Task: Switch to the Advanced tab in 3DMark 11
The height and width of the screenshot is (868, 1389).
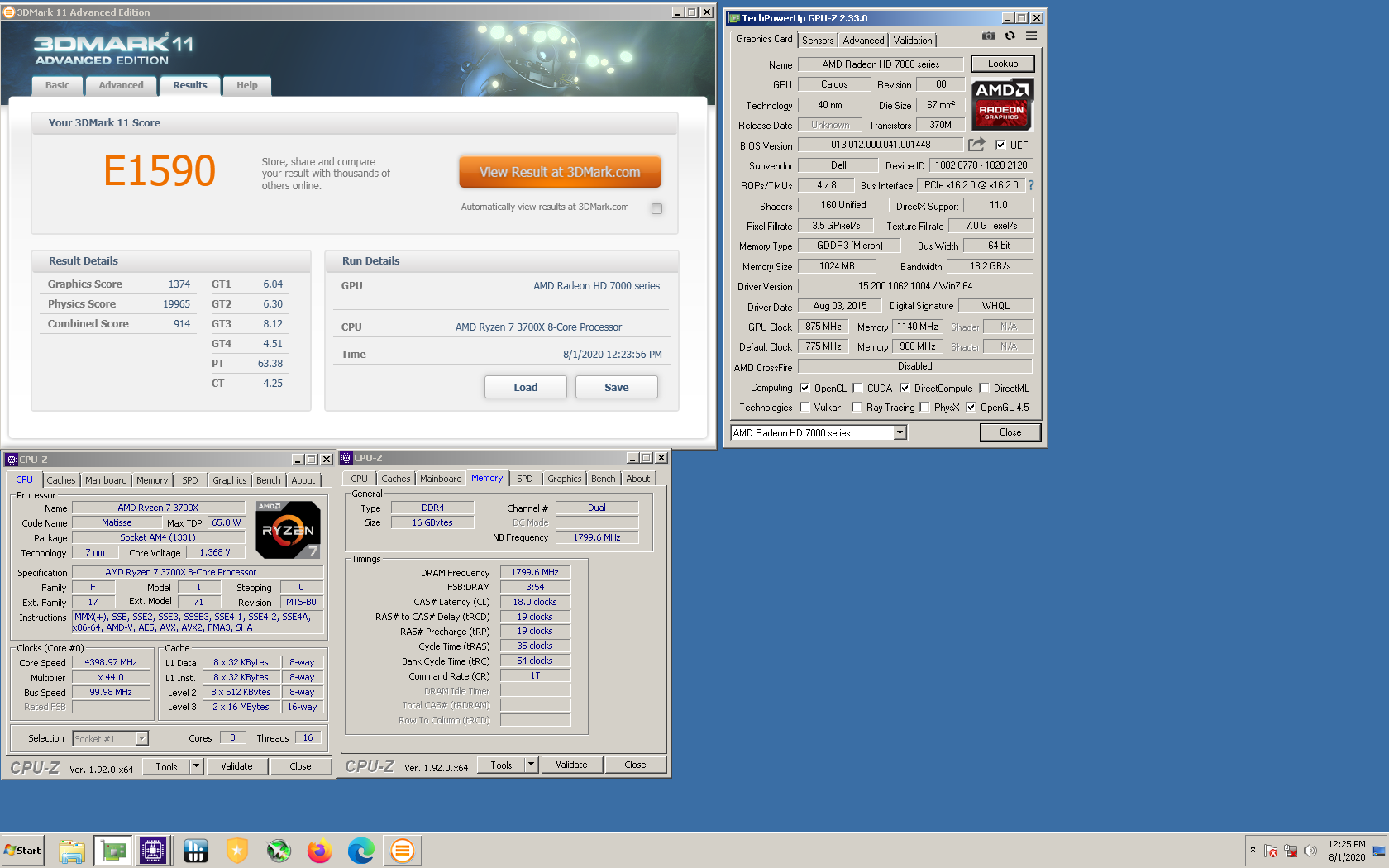Action: pos(121,85)
